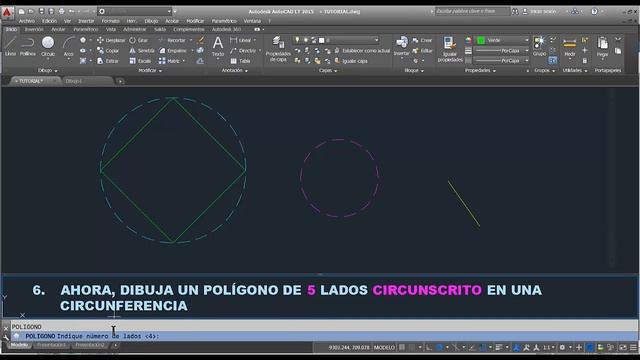Click Igualar propiedades
The image size is (640, 360).
[x=450, y=49]
